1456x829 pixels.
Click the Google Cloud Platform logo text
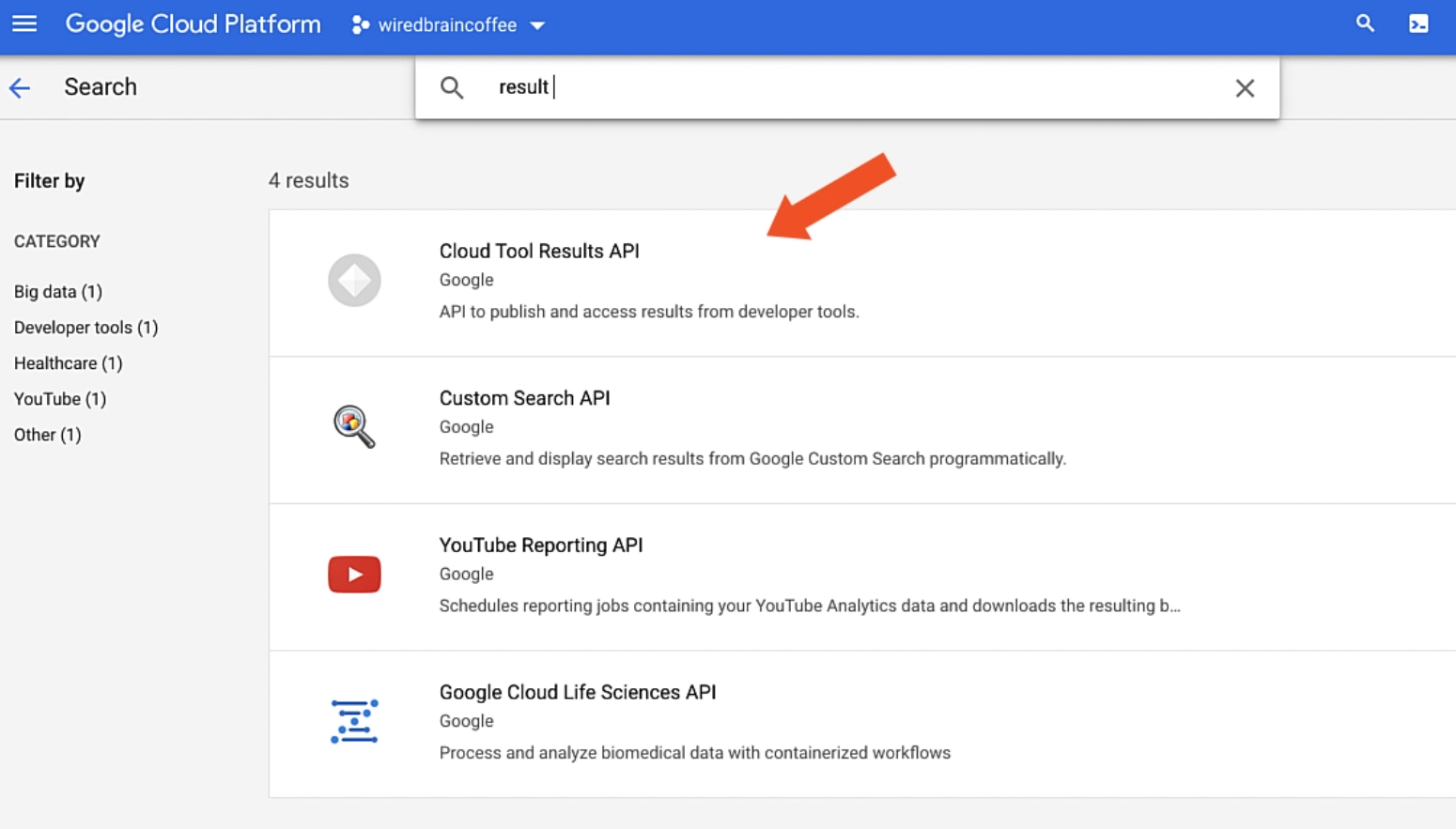coord(193,24)
